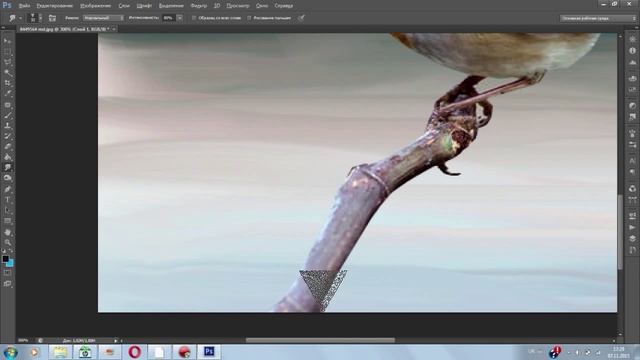Select the Crop tool

point(7,83)
